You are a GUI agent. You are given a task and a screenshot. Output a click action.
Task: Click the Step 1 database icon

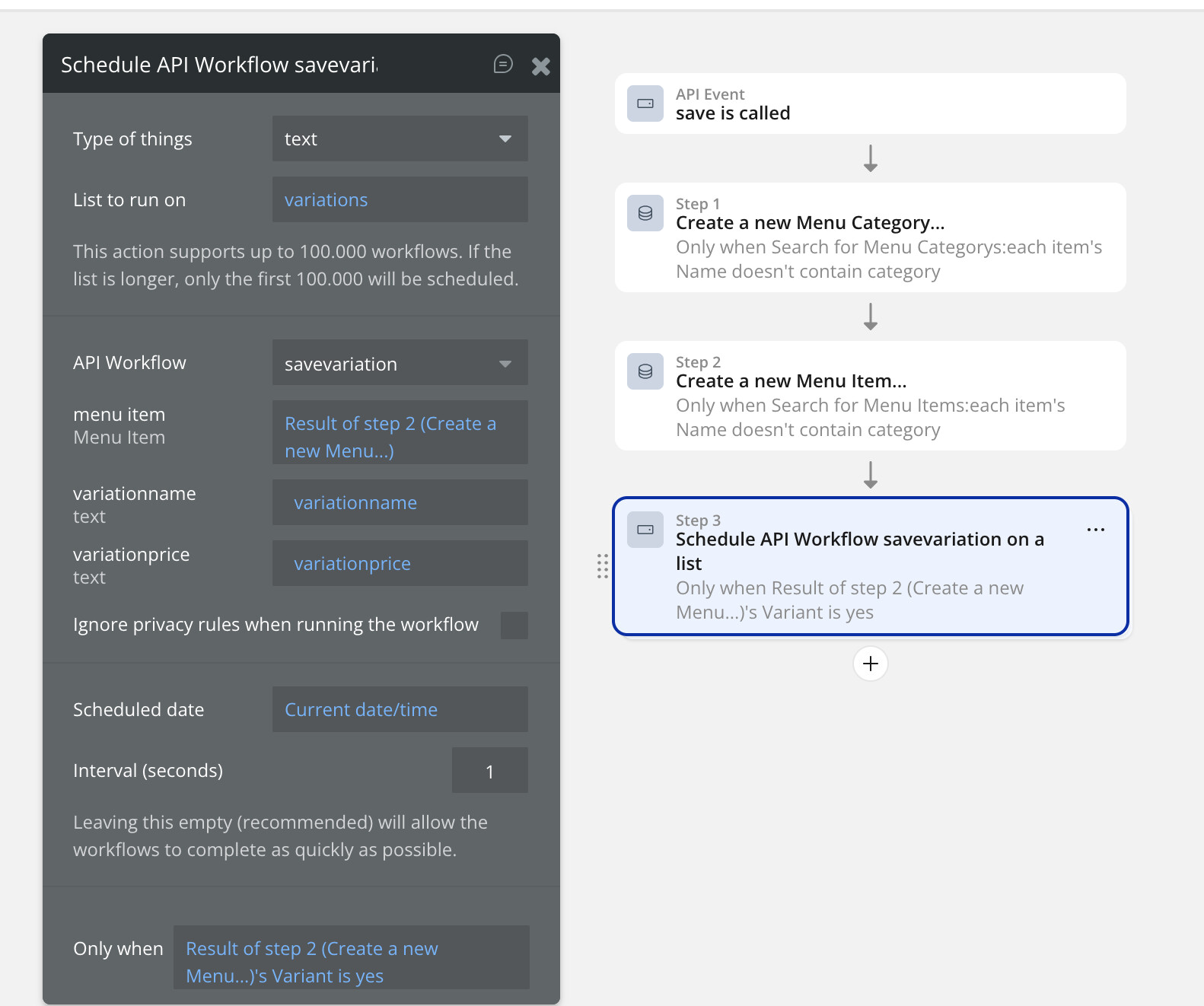pos(645,213)
